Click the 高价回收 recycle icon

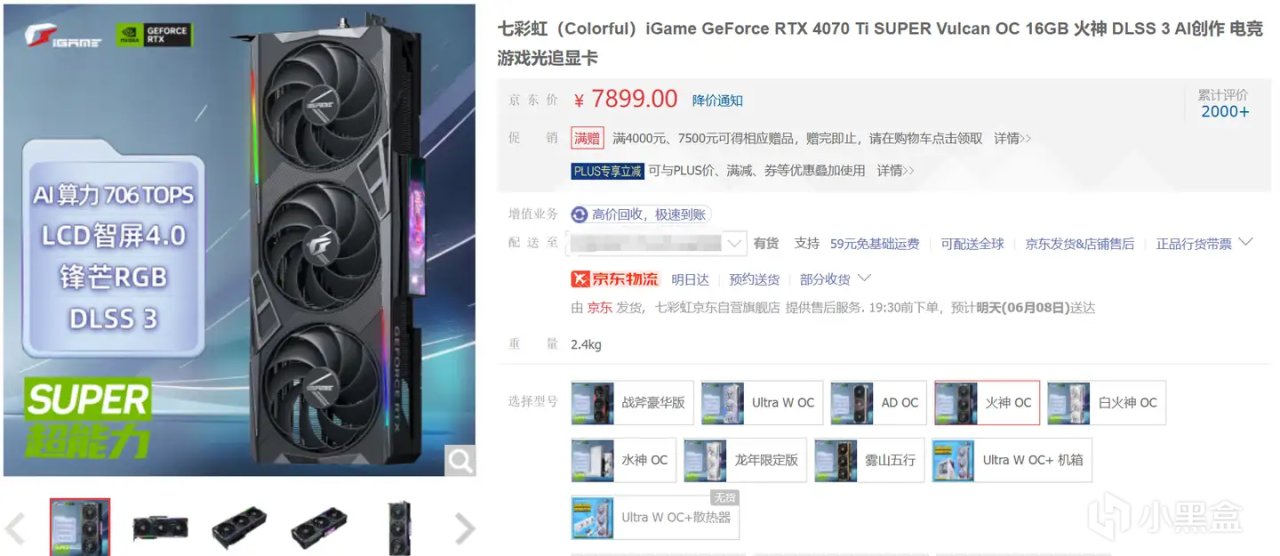click(579, 214)
